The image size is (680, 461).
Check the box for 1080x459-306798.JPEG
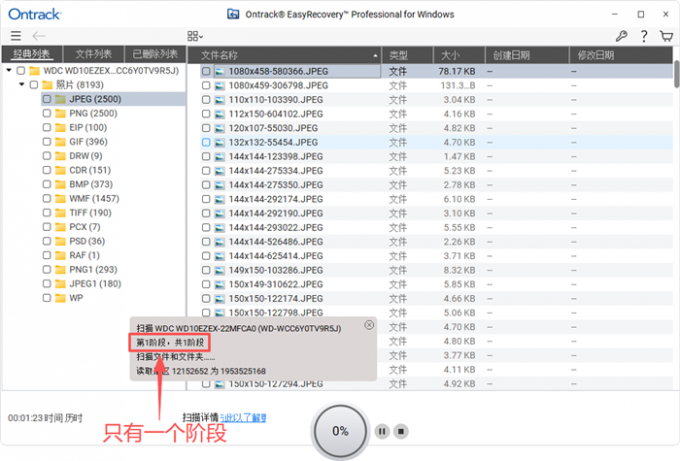click(206, 85)
